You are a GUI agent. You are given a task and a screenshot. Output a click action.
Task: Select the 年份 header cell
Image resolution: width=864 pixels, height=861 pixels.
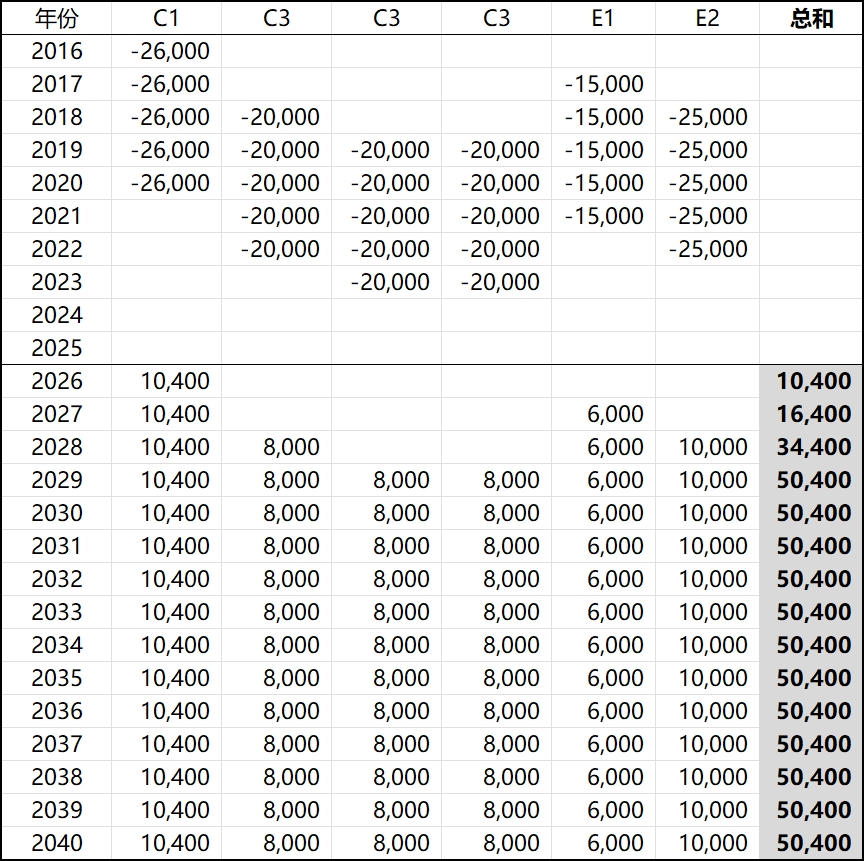pyautogui.click(x=56, y=18)
